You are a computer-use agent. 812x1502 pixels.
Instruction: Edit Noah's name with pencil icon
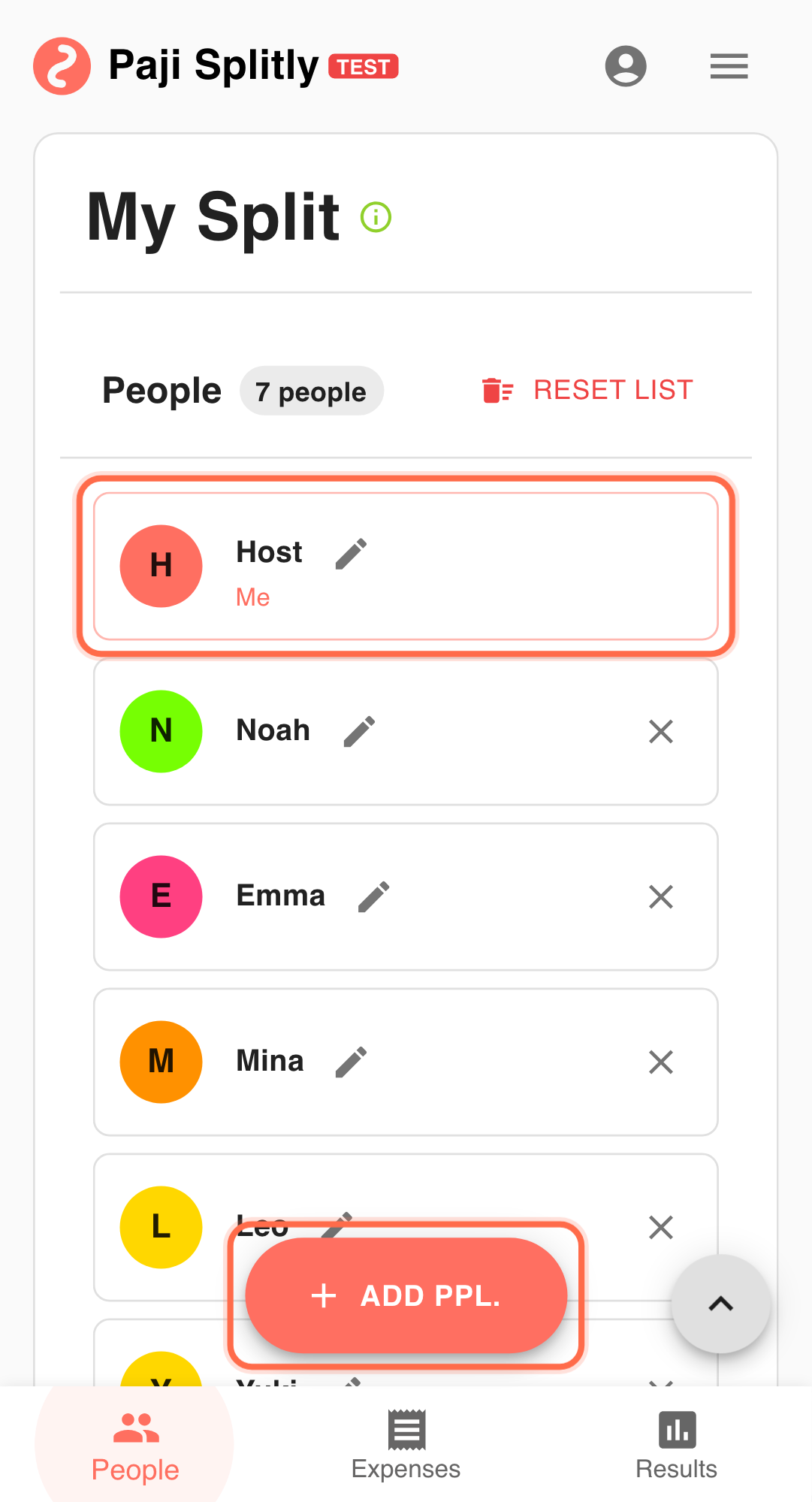[359, 731]
